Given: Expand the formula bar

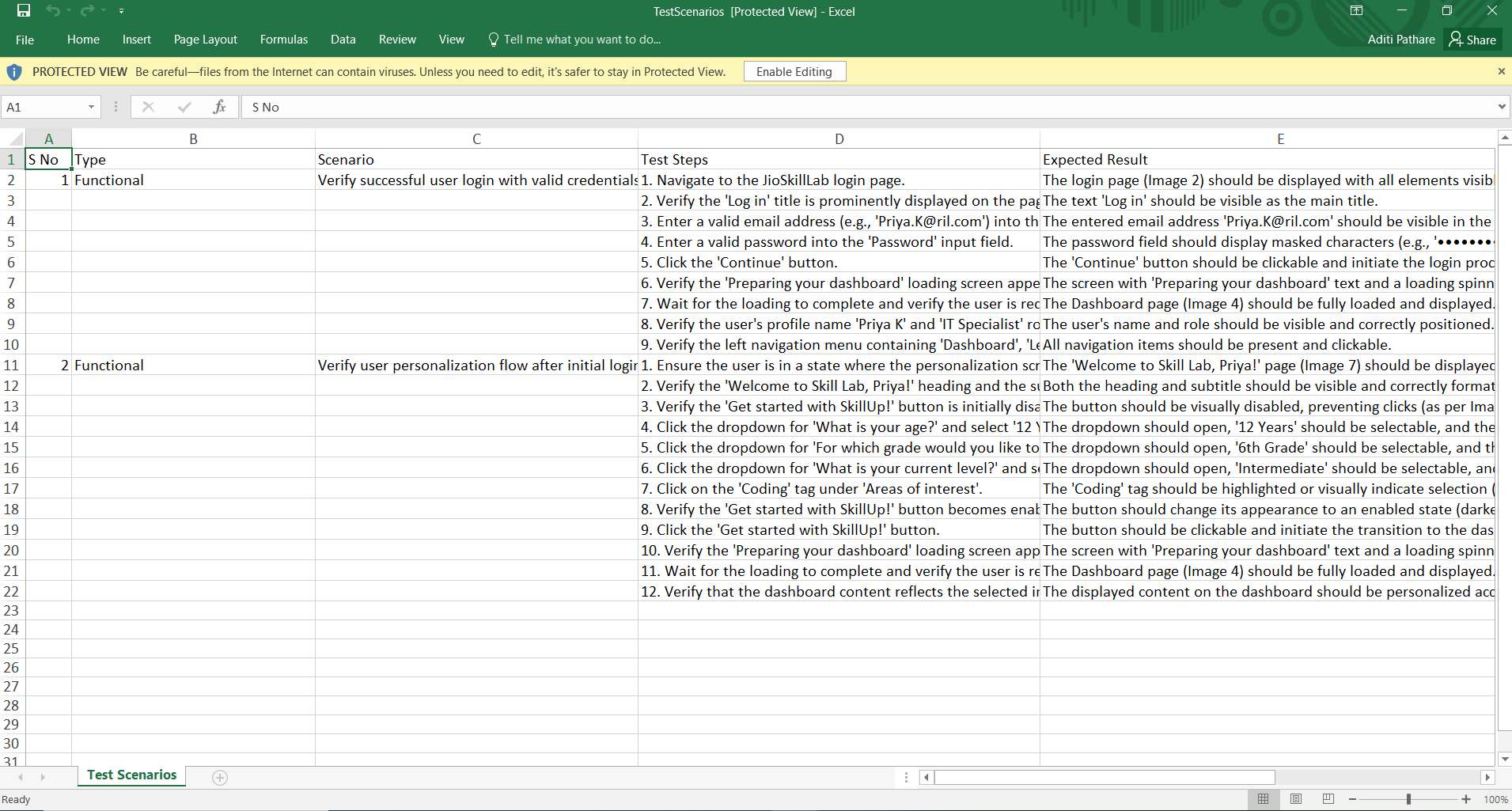Looking at the screenshot, I should pos(1501,107).
